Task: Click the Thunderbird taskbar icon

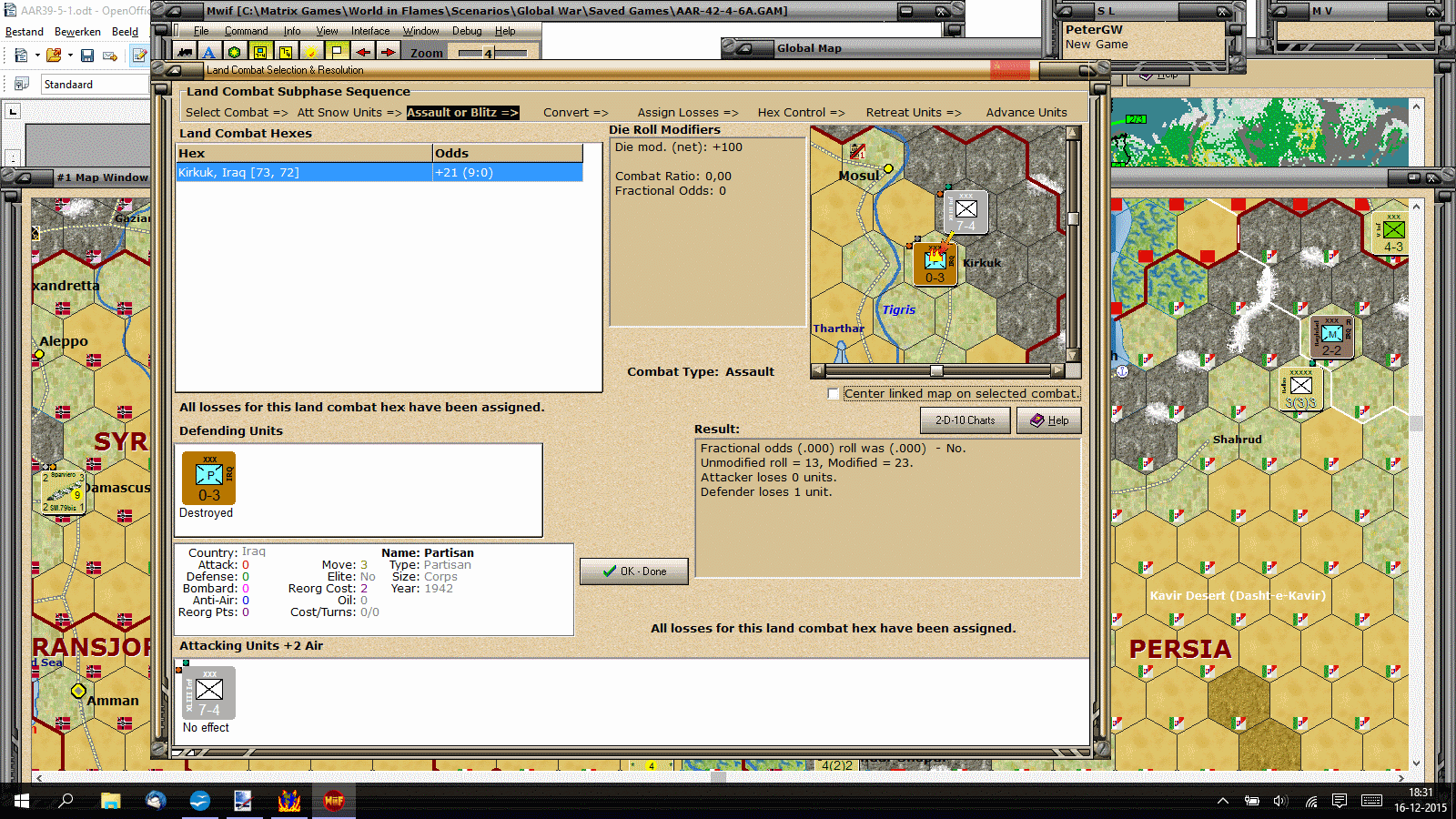Action: coord(156,801)
